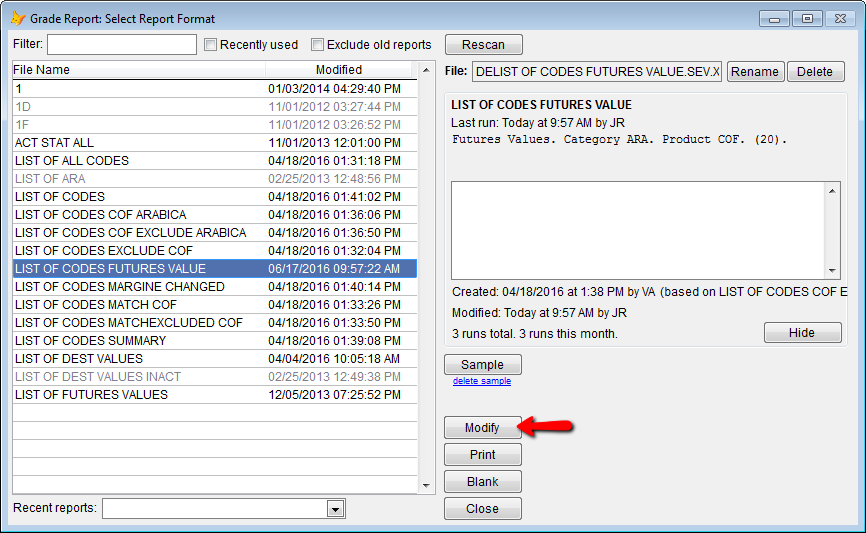Select LIST OF CODES COF ARABICA
The image size is (866, 533).
[215, 215]
